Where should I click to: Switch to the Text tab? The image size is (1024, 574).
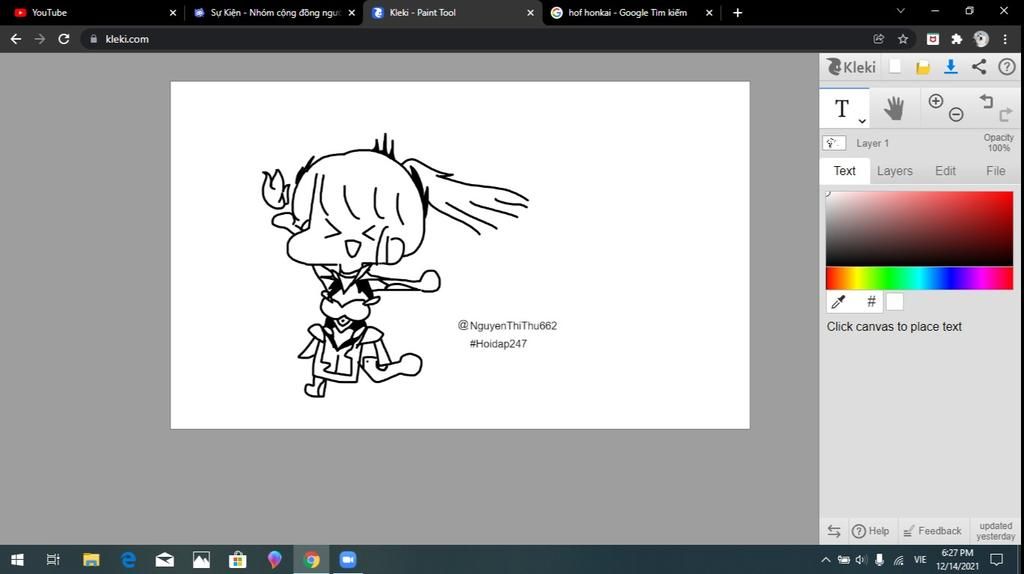tap(844, 171)
